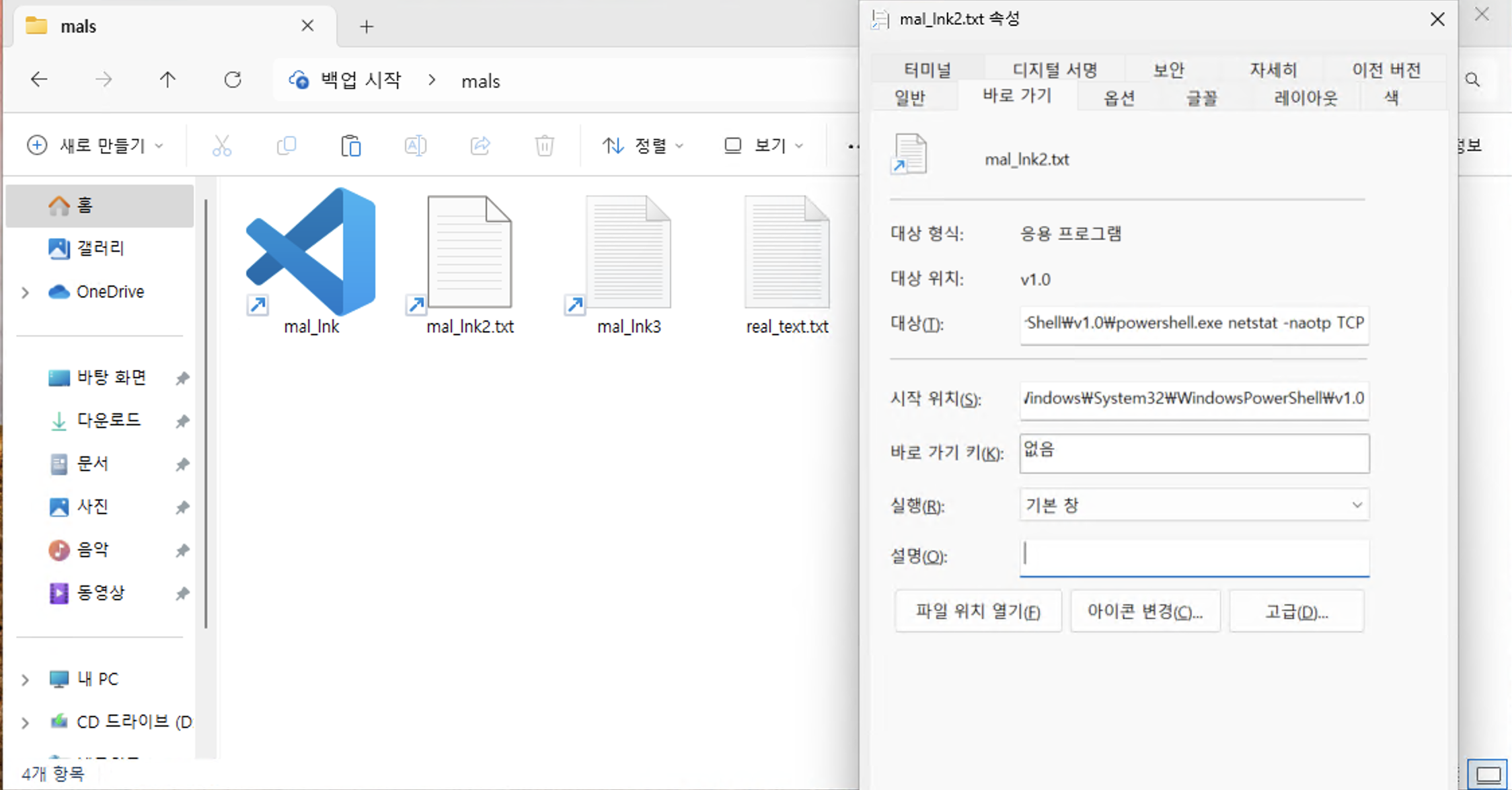Click the Share icon in toolbar

[480, 145]
